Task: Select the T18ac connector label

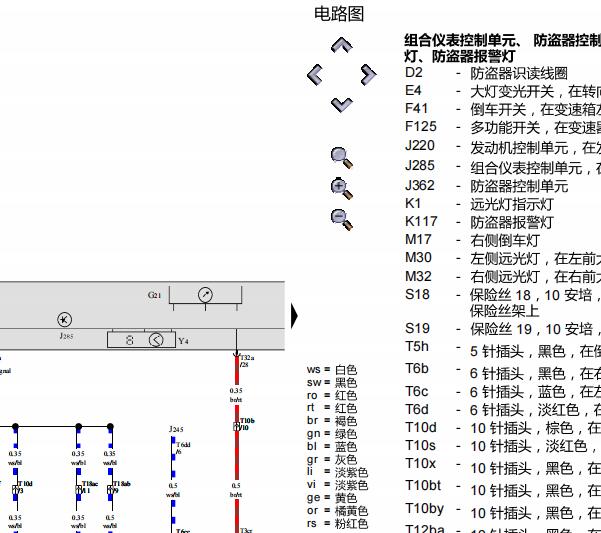Action: pyautogui.click(x=90, y=487)
